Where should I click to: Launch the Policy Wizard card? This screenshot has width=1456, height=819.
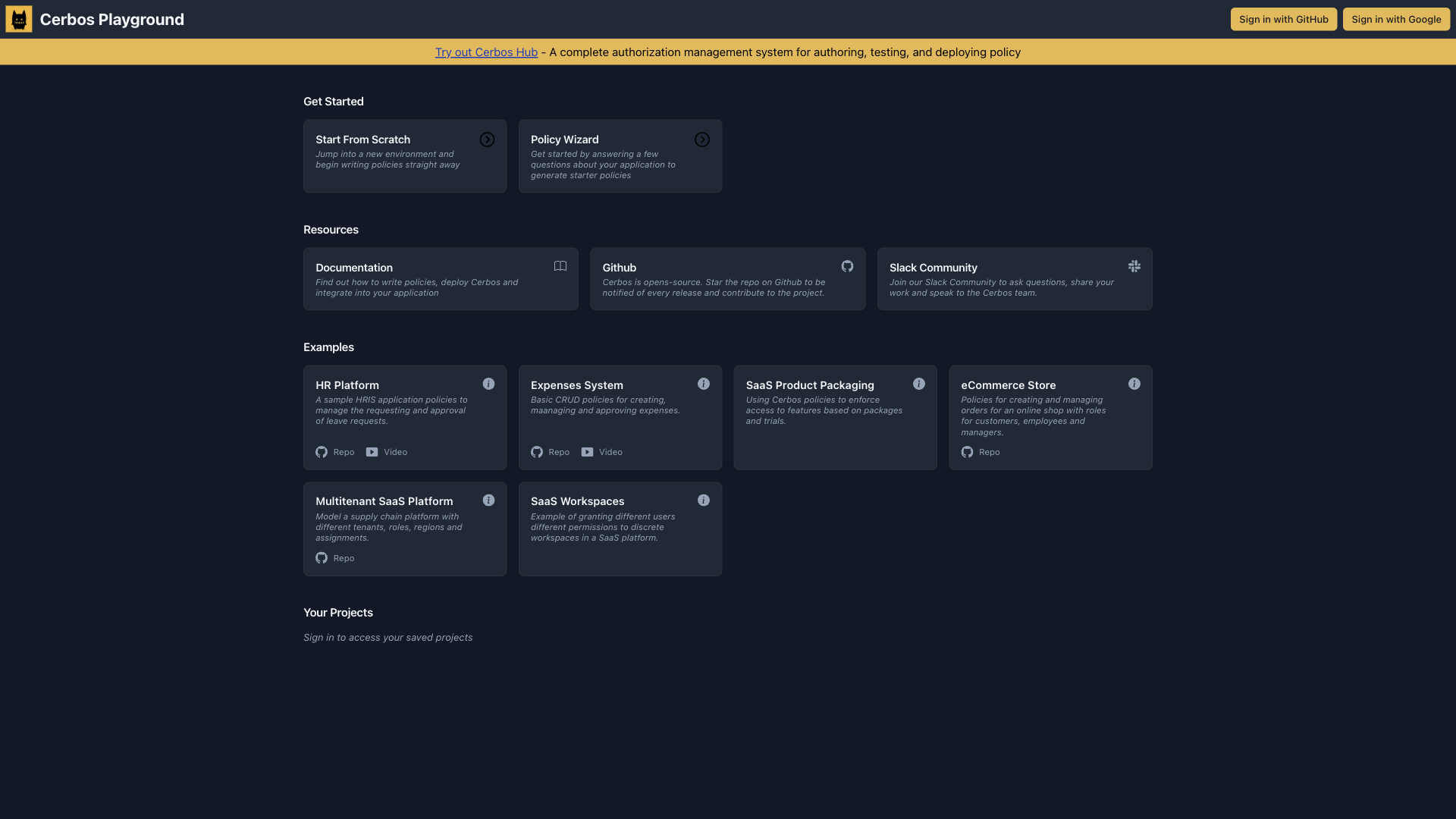620,156
